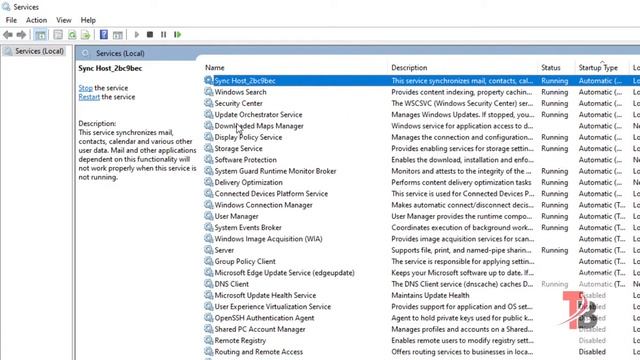This screenshot has width=640, height=360.
Task: Select the gear icon beside OpenSSH Authentication Agent
Action: [209, 318]
